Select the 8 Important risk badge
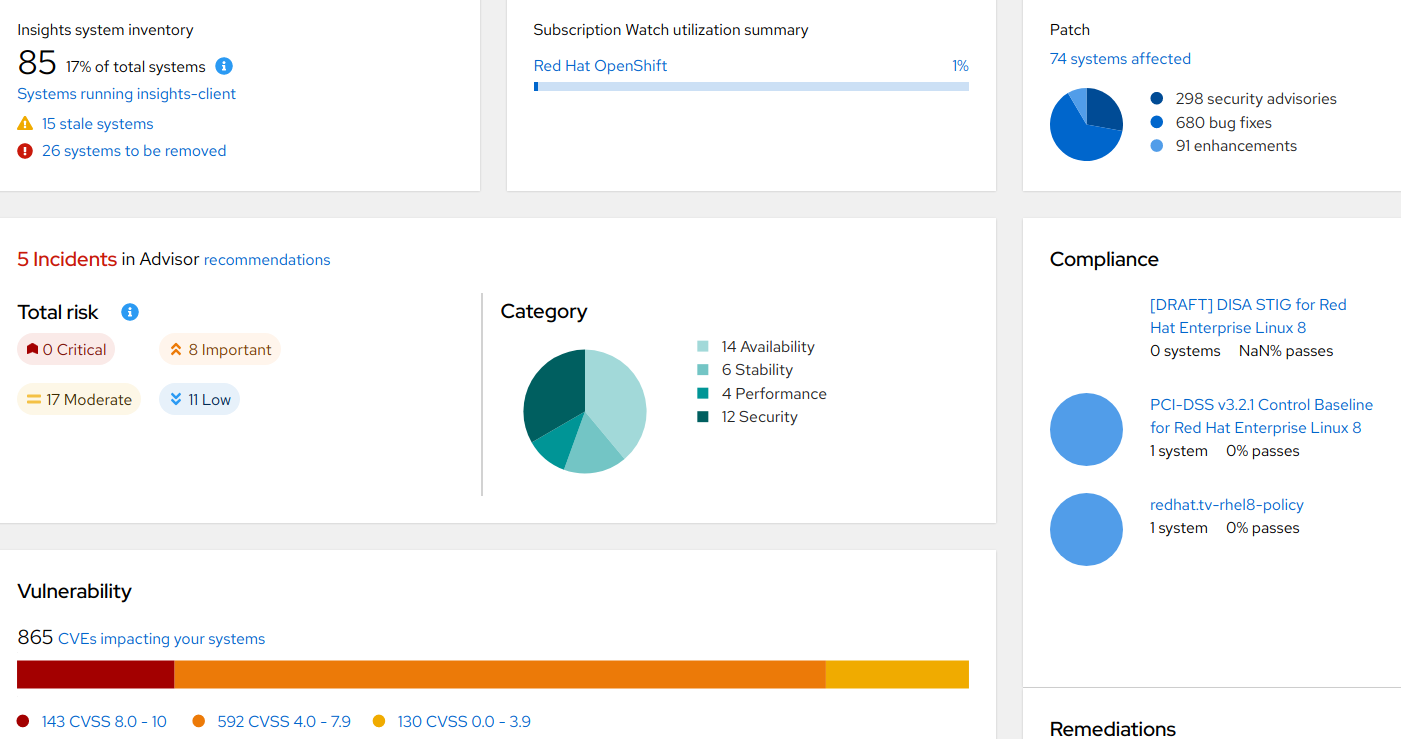This screenshot has width=1401, height=739. pyautogui.click(x=220, y=350)
